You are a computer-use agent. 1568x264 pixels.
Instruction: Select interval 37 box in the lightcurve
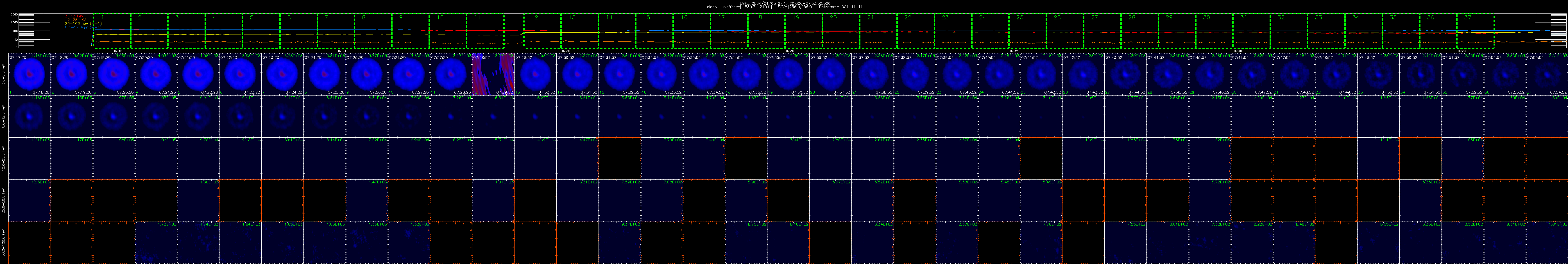click(x=1476, y=31)
